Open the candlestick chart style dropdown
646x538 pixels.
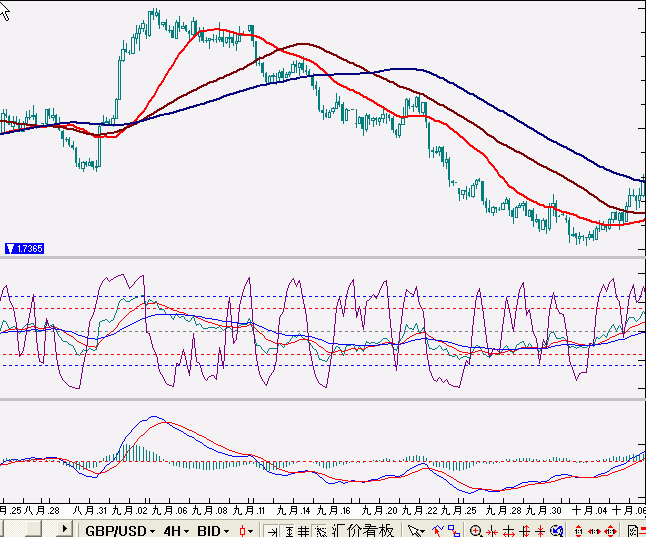(246, 531)
